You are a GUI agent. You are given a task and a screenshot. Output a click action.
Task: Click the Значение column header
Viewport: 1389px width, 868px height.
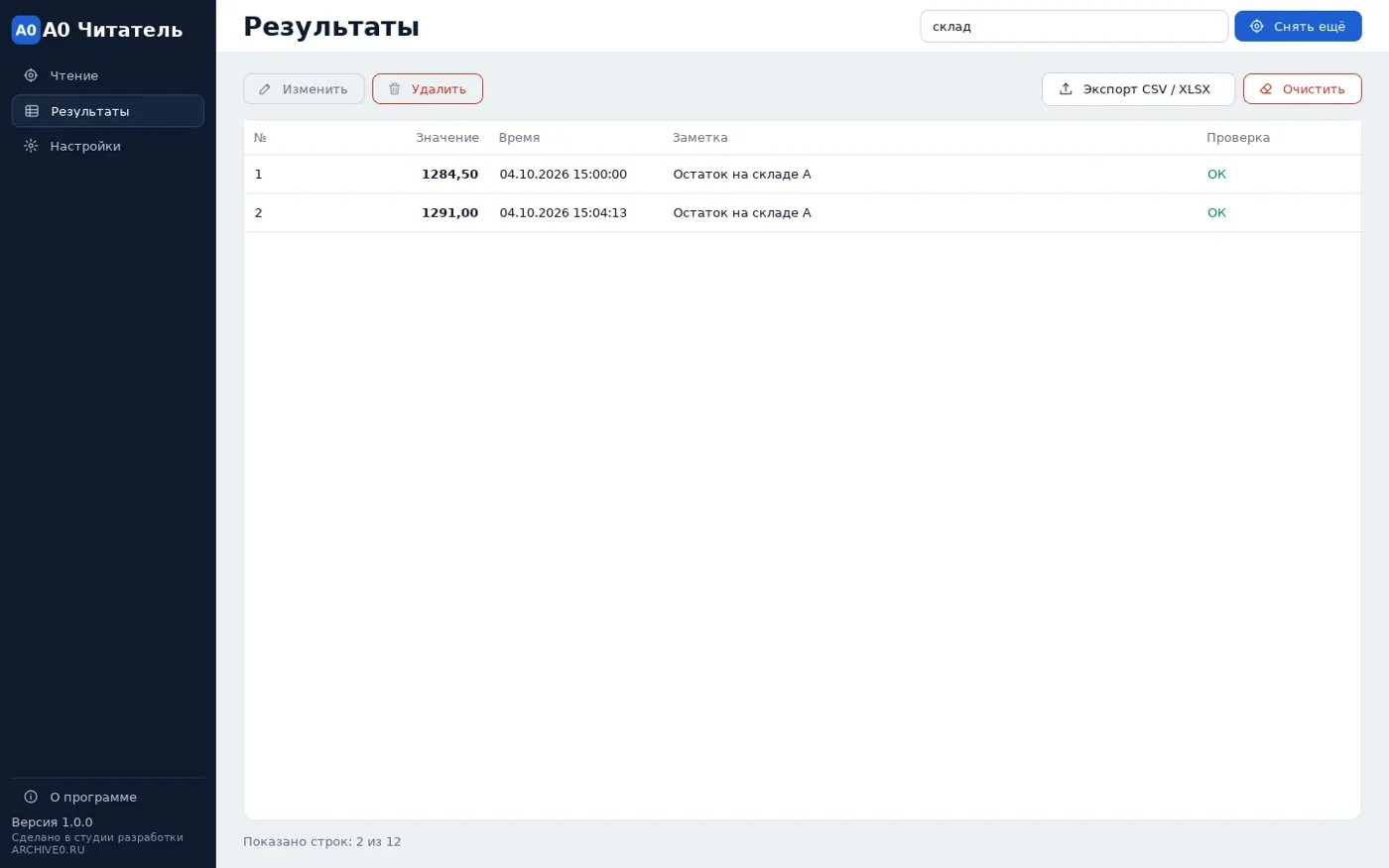(x=447, y=138)
